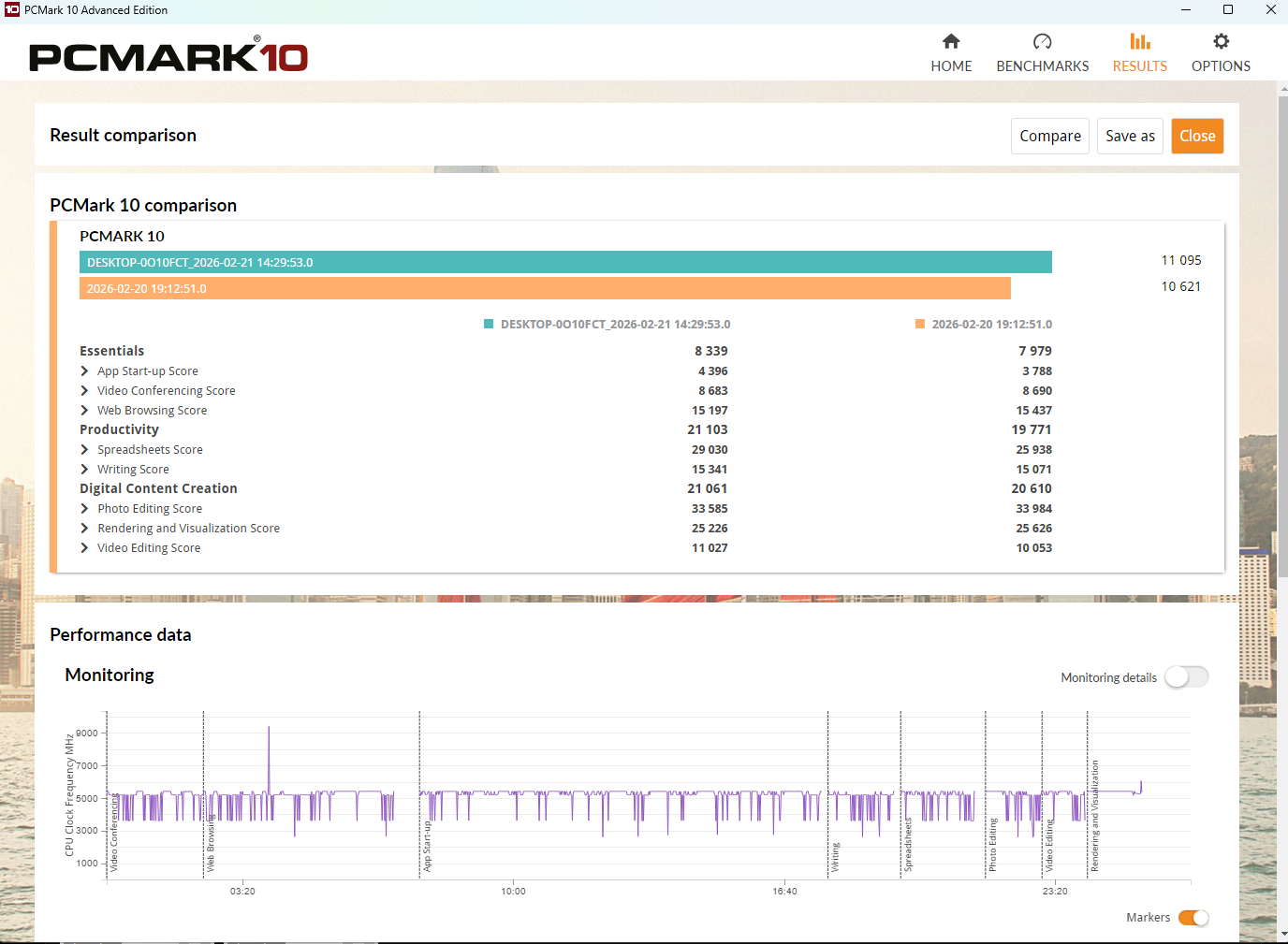1288x944 pixels.
Task: Click the overall score 10 621
Action: [1180, 286]
